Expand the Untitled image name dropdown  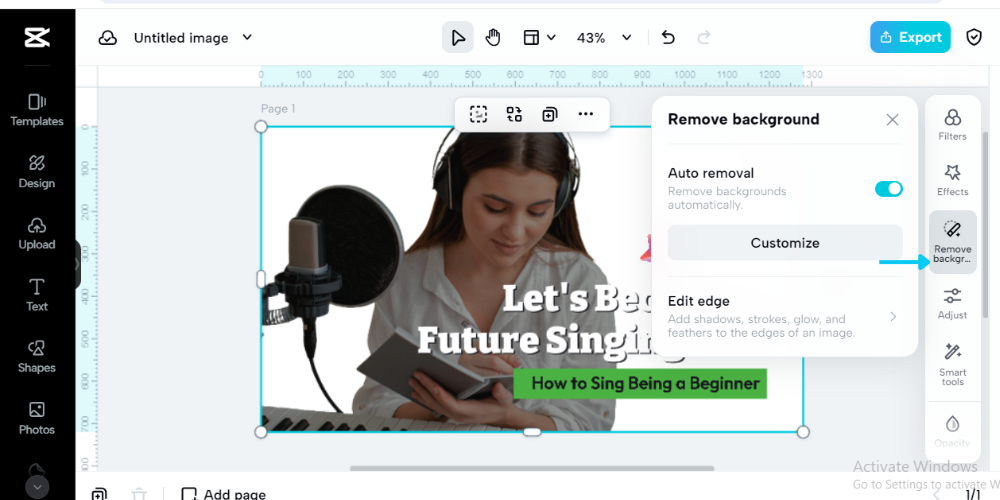click(x=247, y=38)
